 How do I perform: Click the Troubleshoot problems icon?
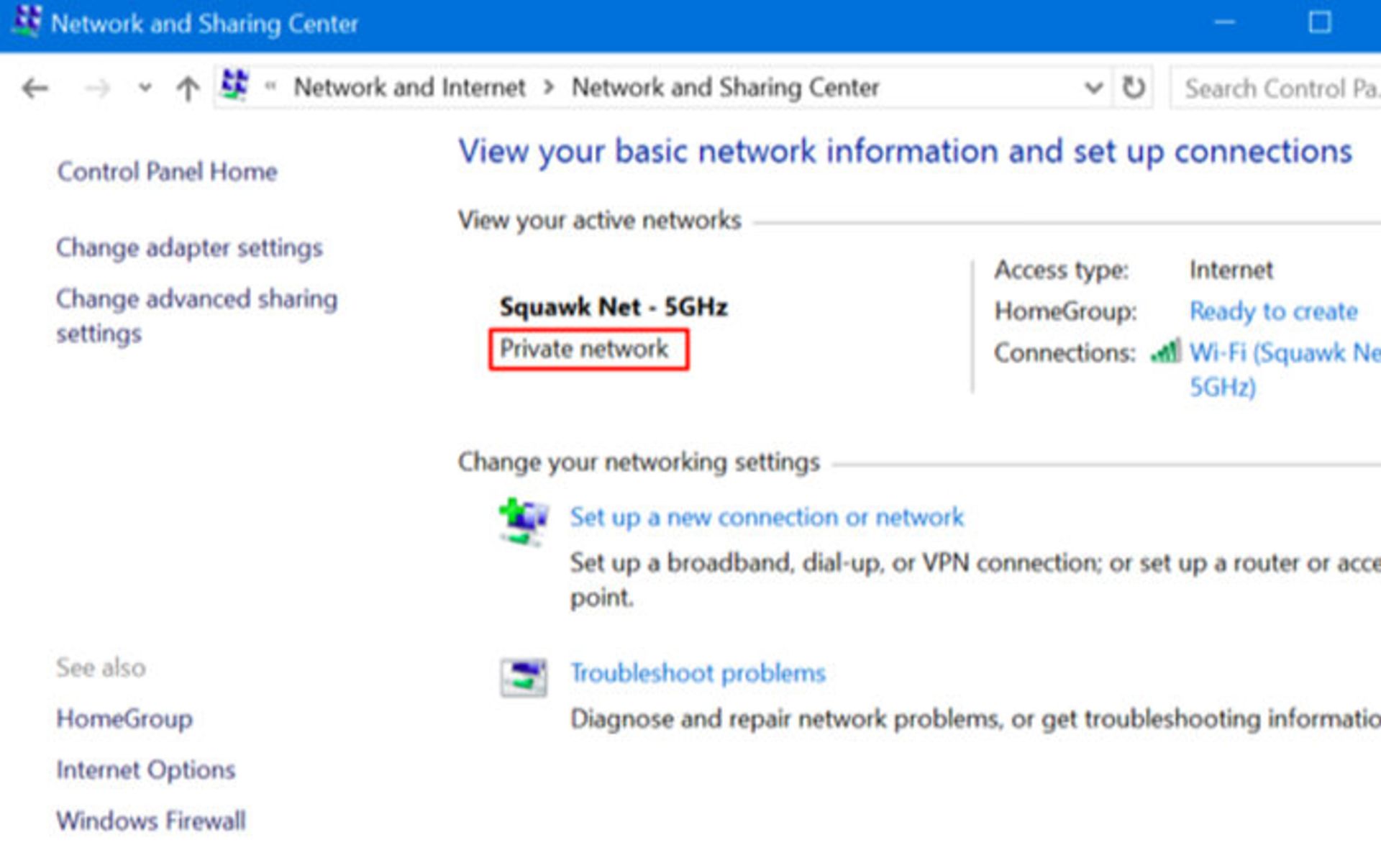pos(523,677)
